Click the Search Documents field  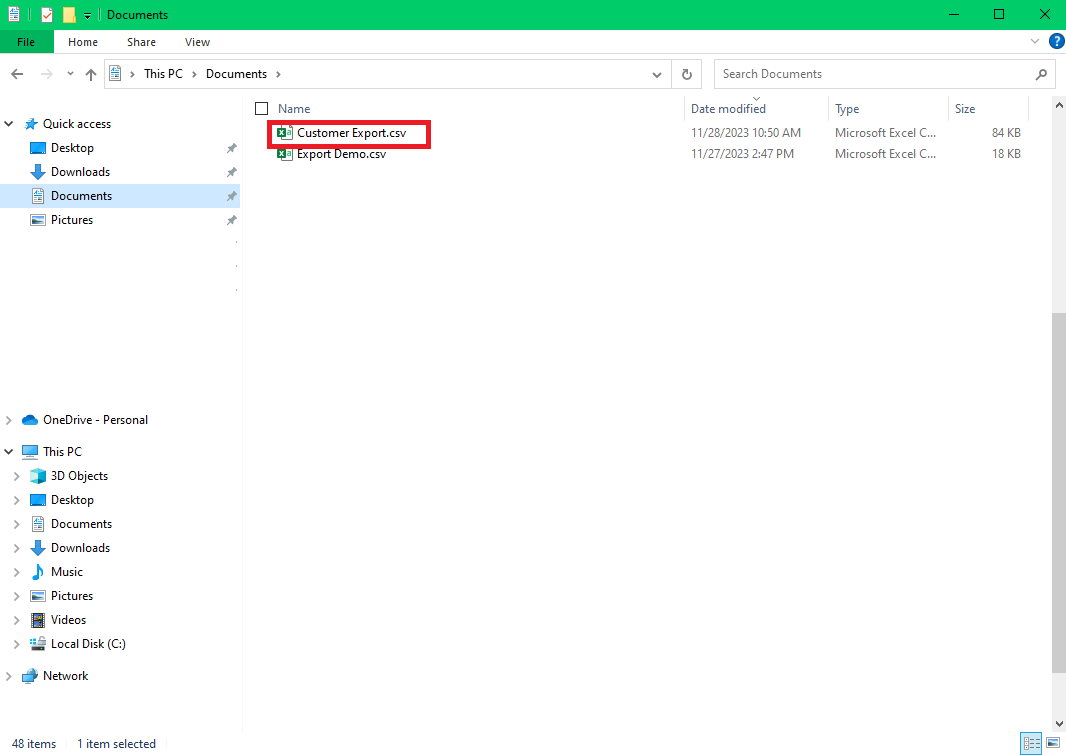875,74
